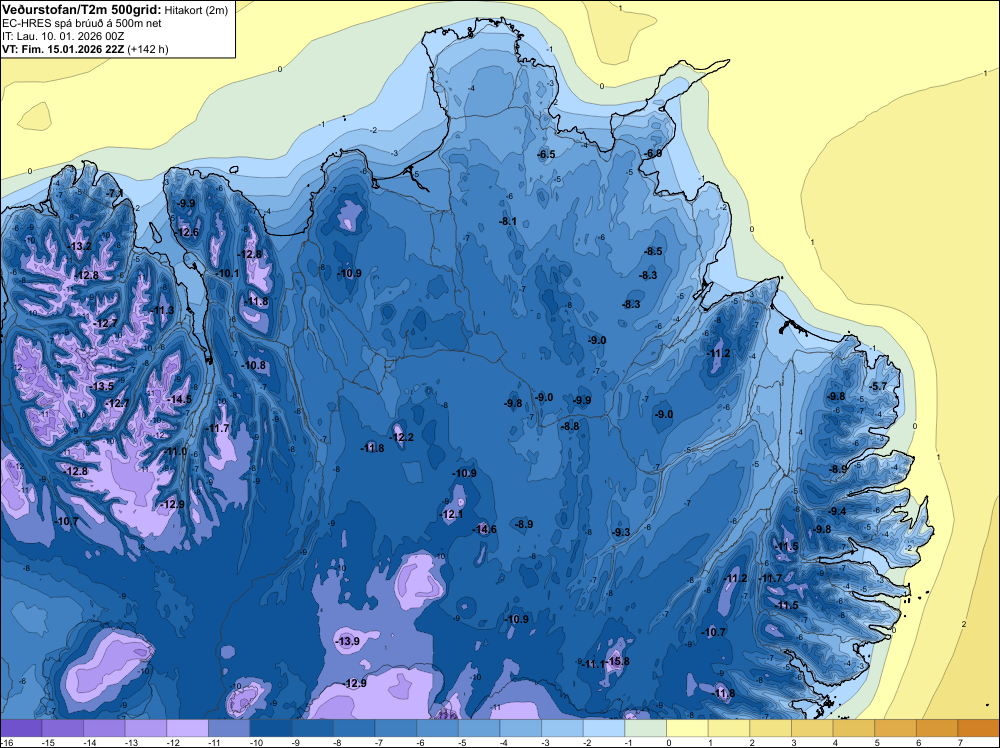This screenshot has height=748, width=1000.
Task: Click the -7.1 temperature label
Action: [x=115, y=193]
